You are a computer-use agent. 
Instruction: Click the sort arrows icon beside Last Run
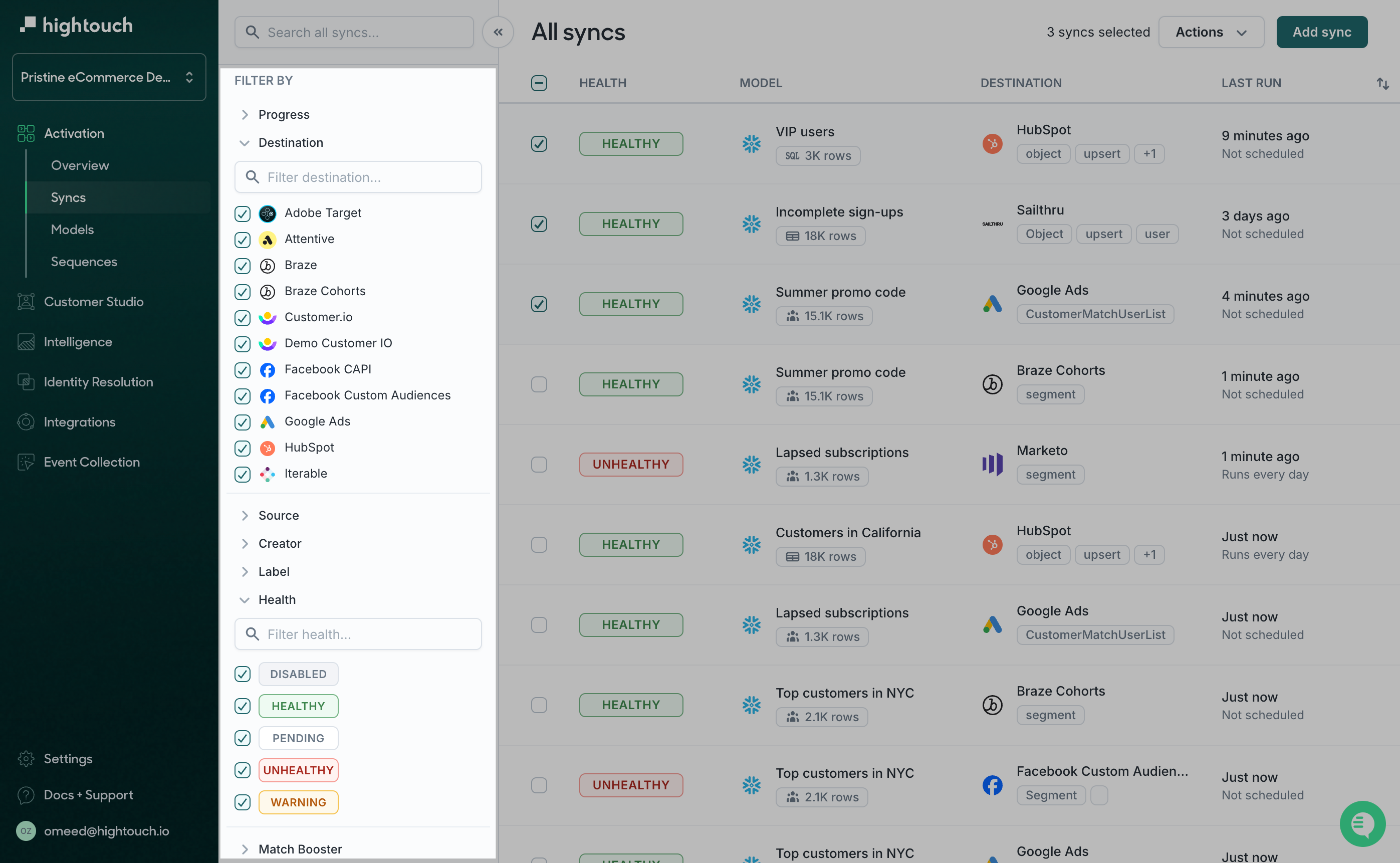click(x=1382, y=83)
